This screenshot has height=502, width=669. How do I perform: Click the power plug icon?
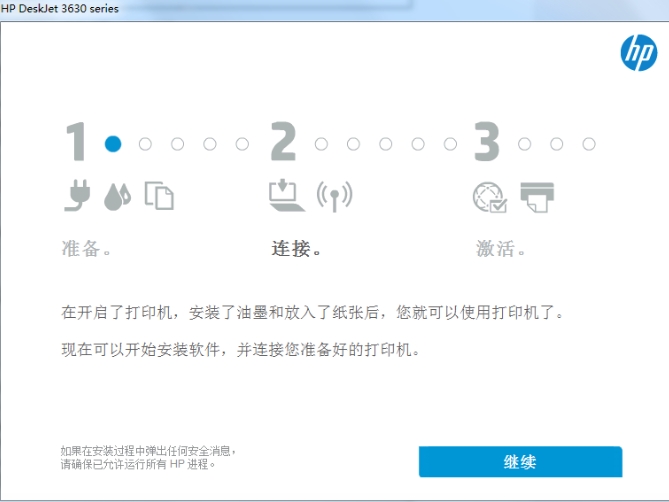[78, 195]
